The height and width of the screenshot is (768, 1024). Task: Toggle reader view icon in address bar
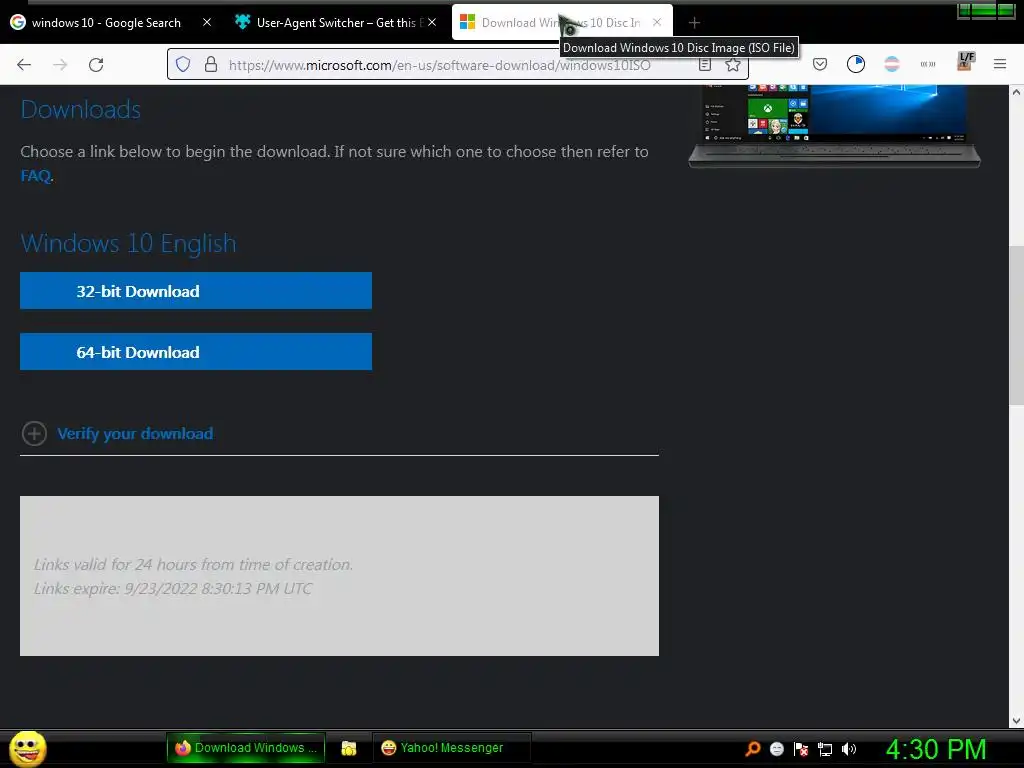click(705, 64)
